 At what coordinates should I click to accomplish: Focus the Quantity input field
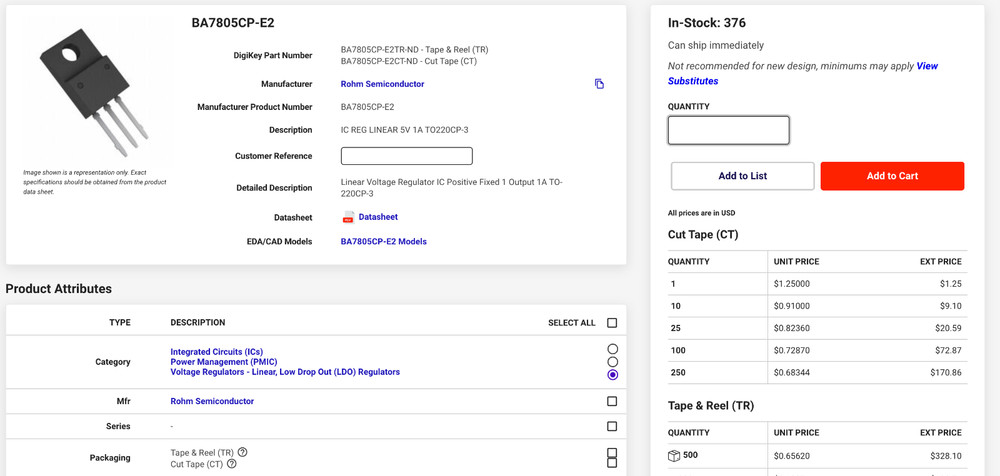click(x=728, y=130)
